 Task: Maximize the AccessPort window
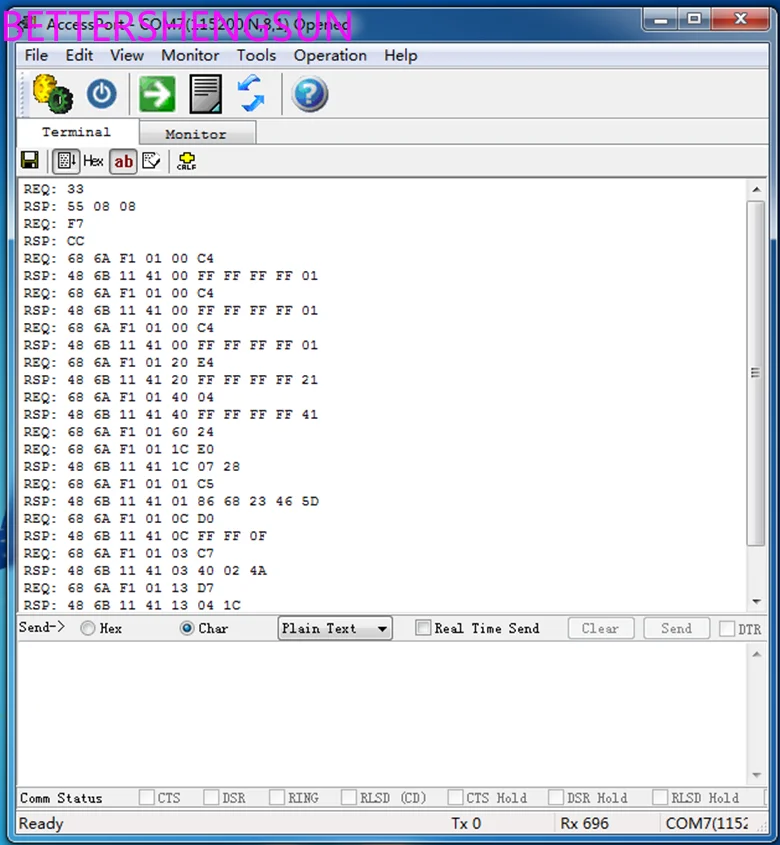(x=695, y=20)
